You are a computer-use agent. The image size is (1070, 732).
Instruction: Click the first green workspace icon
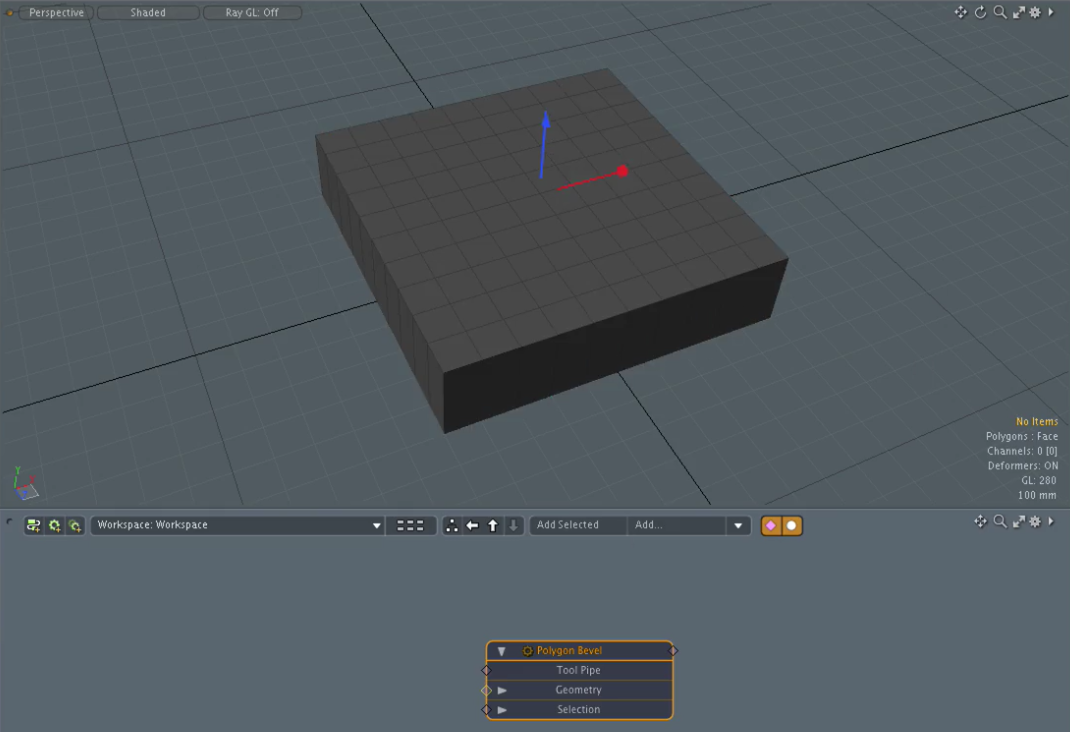pyautogui.click(x=34, y=525)
